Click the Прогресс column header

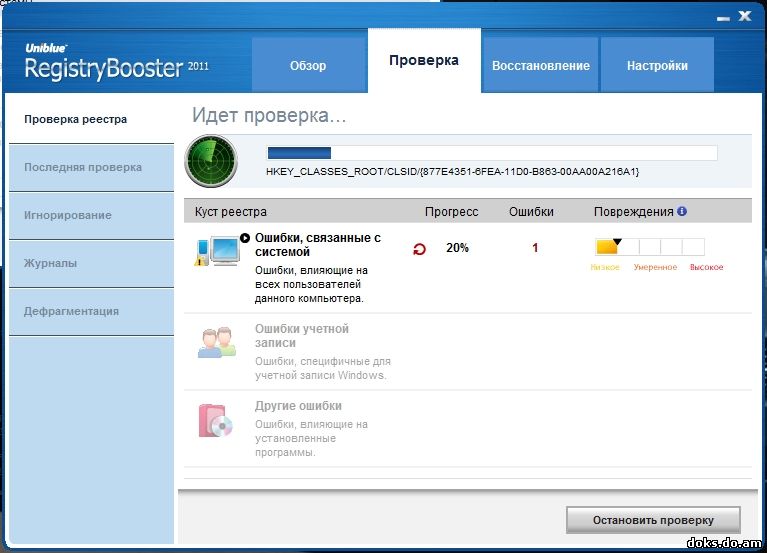451,212
